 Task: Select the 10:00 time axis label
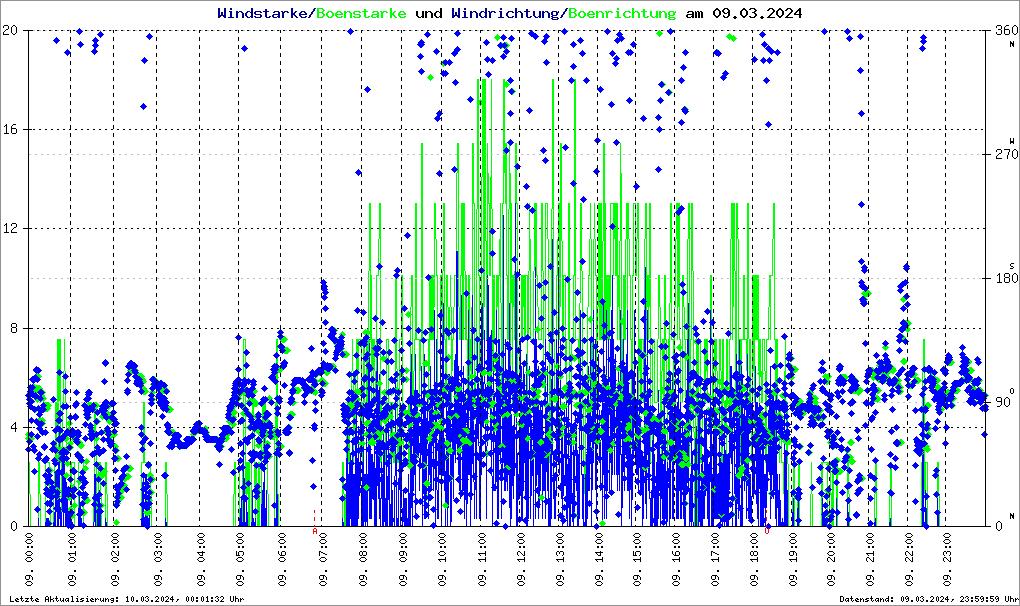[x=442, y=559]
